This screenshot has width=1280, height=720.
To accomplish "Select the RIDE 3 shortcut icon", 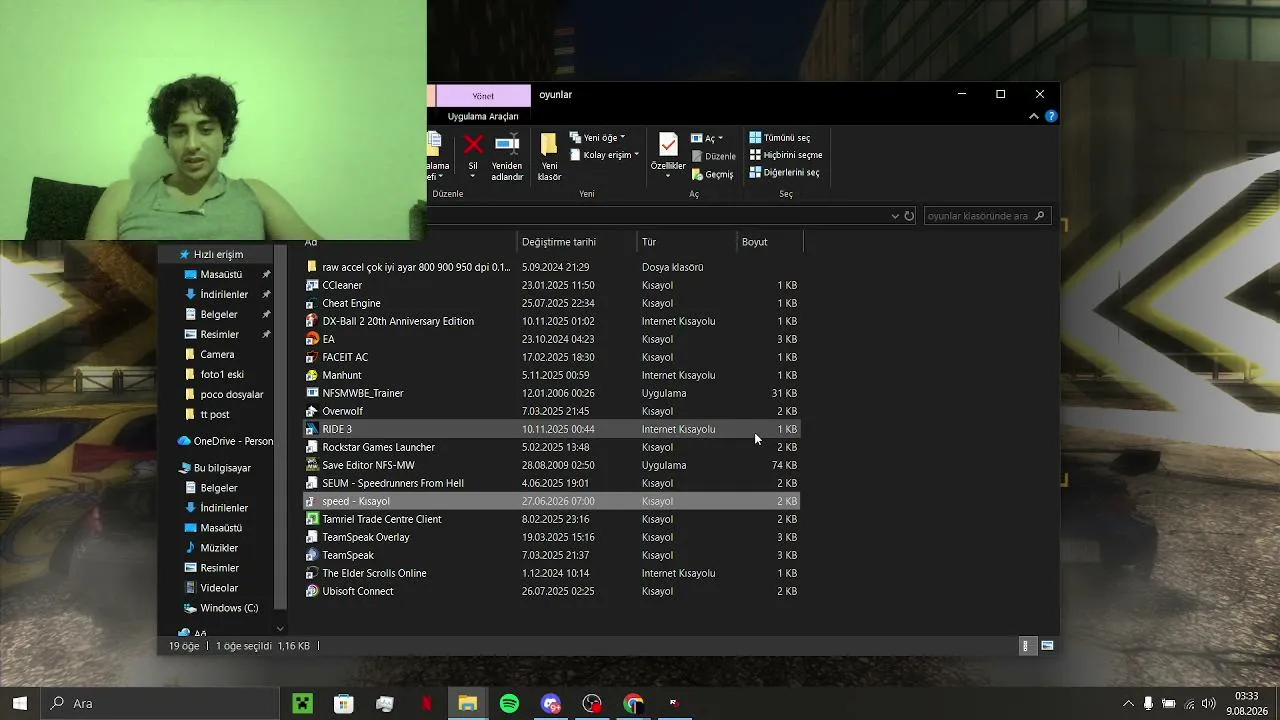I will (x=312, y=429).
